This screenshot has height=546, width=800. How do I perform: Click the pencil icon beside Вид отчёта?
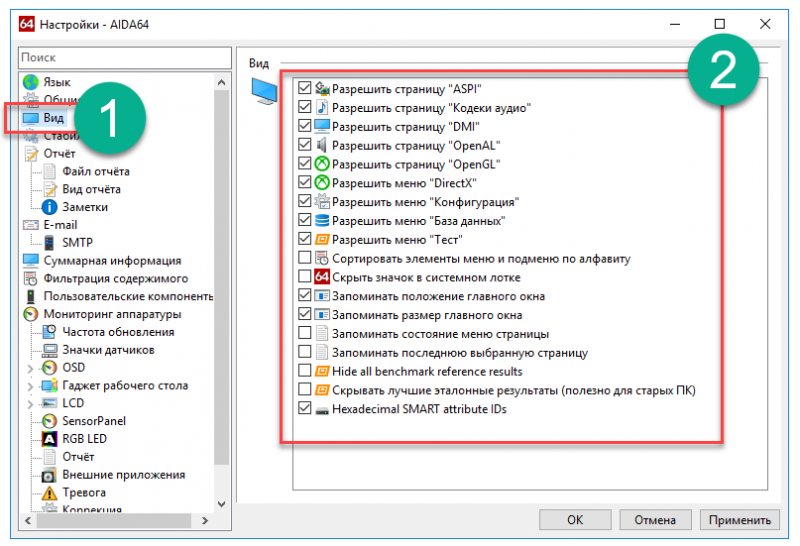coord(49,189)
